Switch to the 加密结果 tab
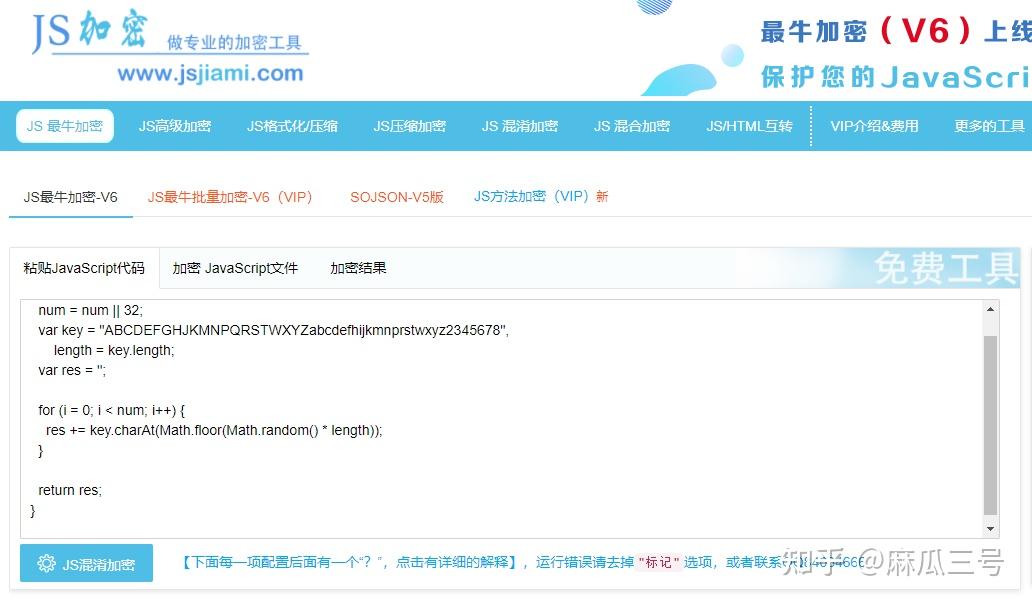 (357, 268)
